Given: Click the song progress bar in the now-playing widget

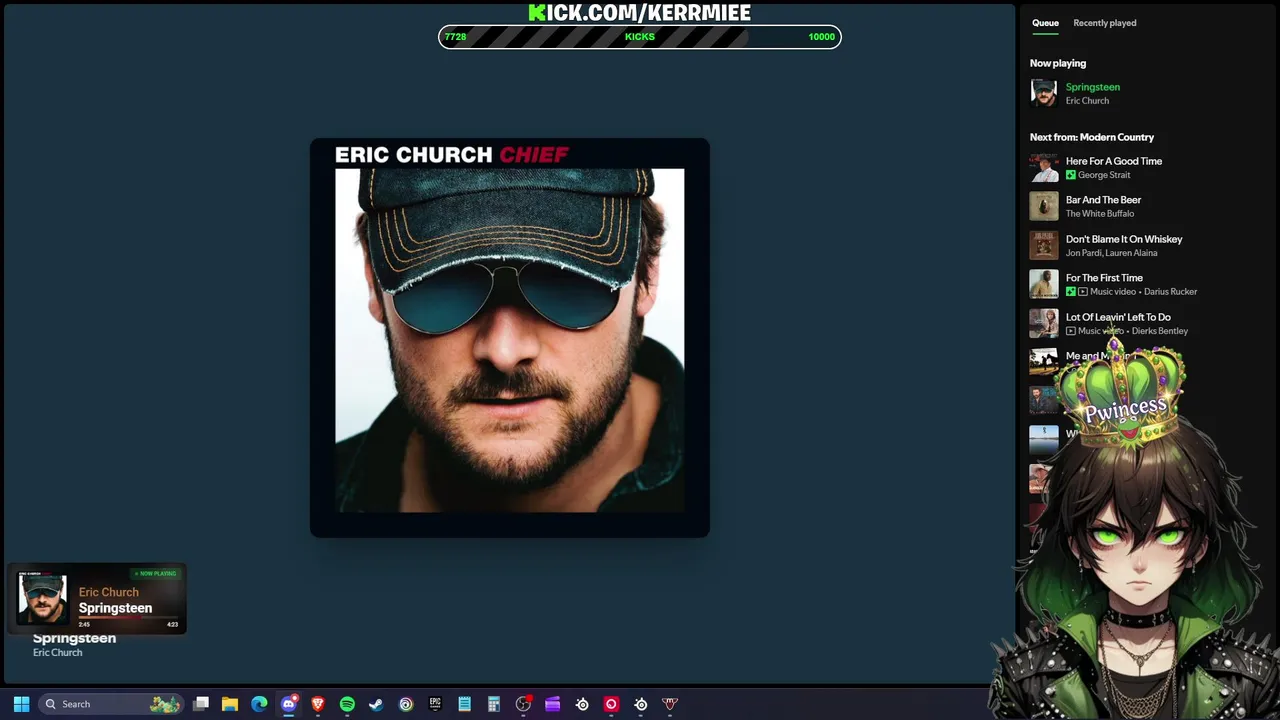Looking at the screenshot, I should tap(128, 617).
